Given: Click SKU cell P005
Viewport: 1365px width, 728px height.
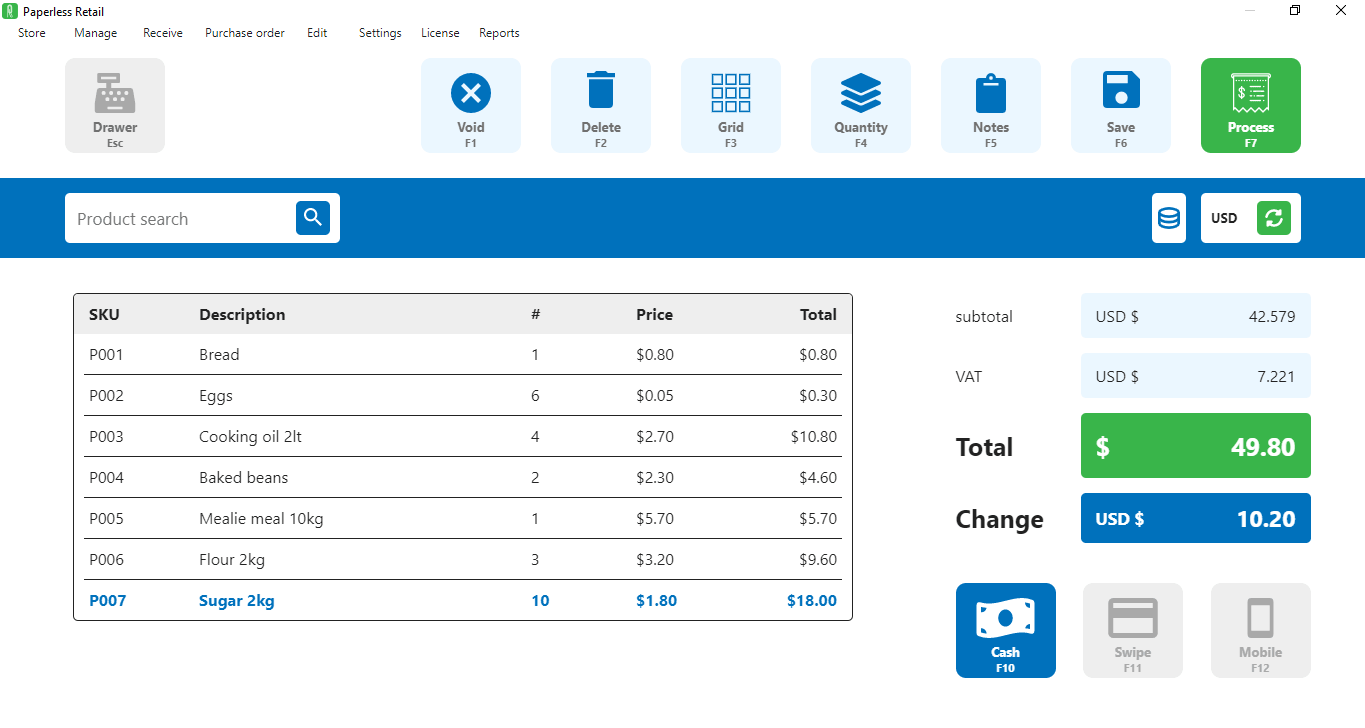Looking at the screenshot, I should click(106, 518).
